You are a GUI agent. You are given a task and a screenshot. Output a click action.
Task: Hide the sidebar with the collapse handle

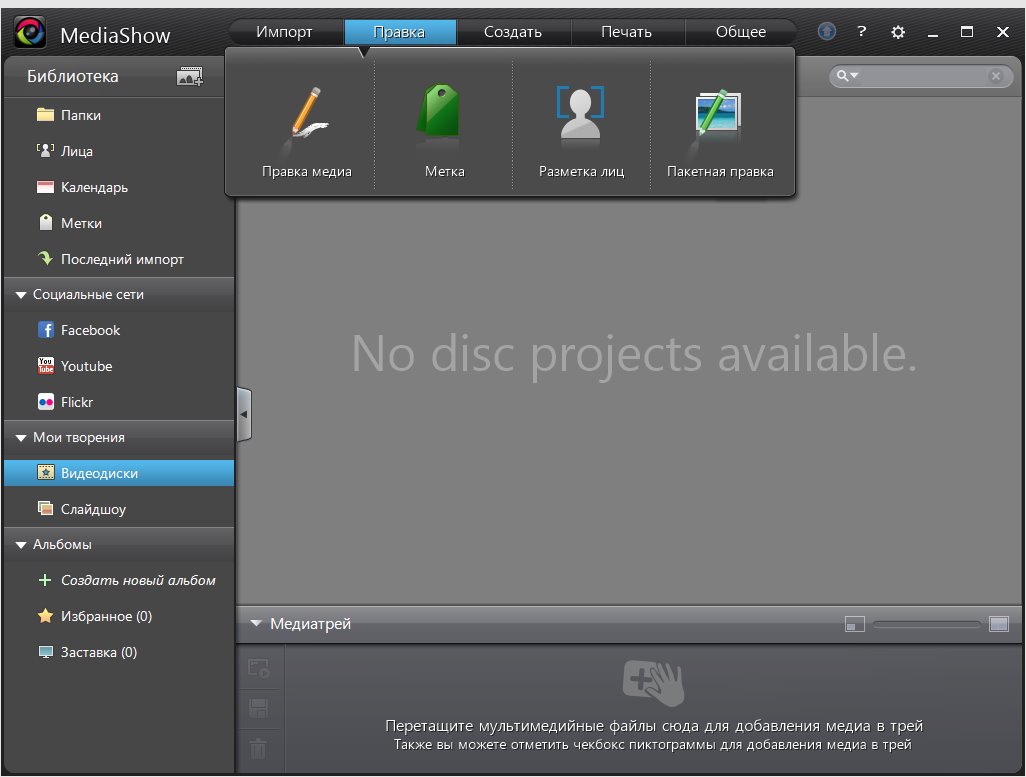tap(244, 414)
